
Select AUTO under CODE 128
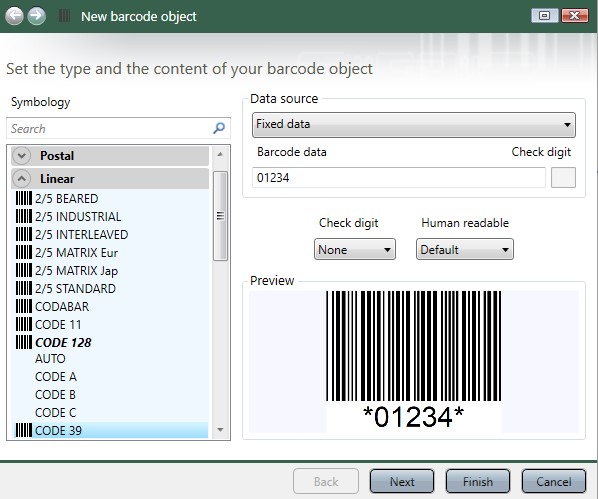pyautogui.click(x=50, y=359)
